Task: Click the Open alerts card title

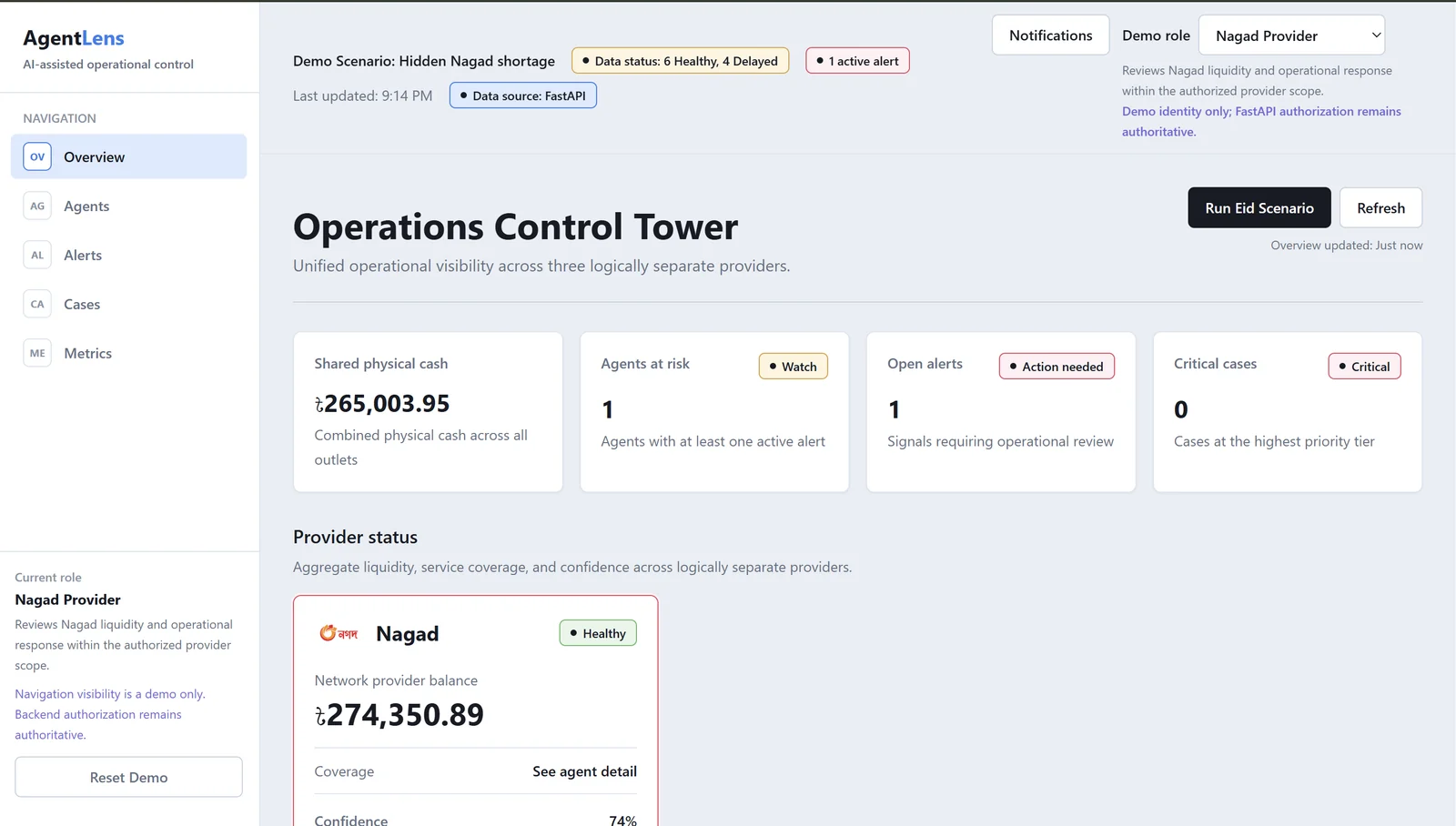Action: (925, 364)
